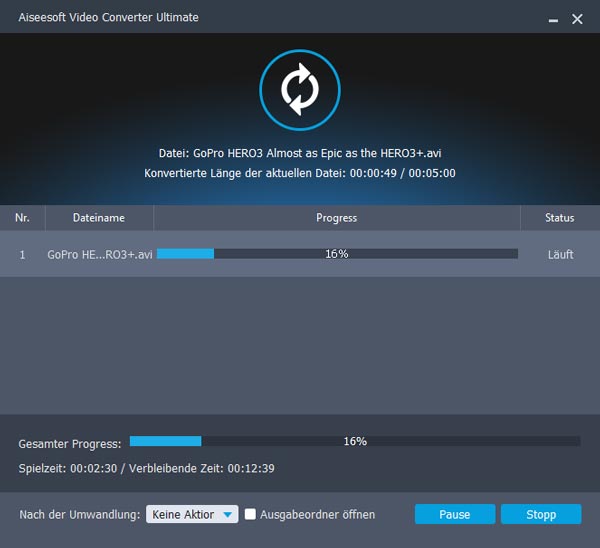Enable the Ausgabeordner öffnen checkbox
Image resolution: width=600 pixels, height=548 pixels.
click(x=252, y=514)
